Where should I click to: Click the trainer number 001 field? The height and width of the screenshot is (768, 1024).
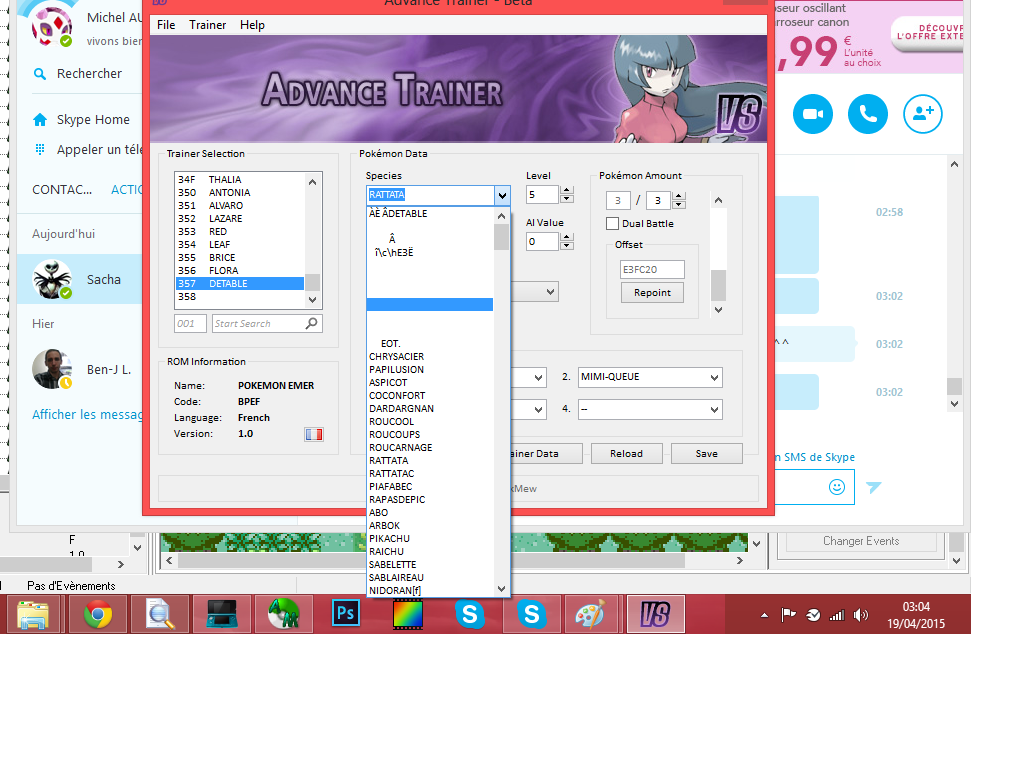point(190,323)
